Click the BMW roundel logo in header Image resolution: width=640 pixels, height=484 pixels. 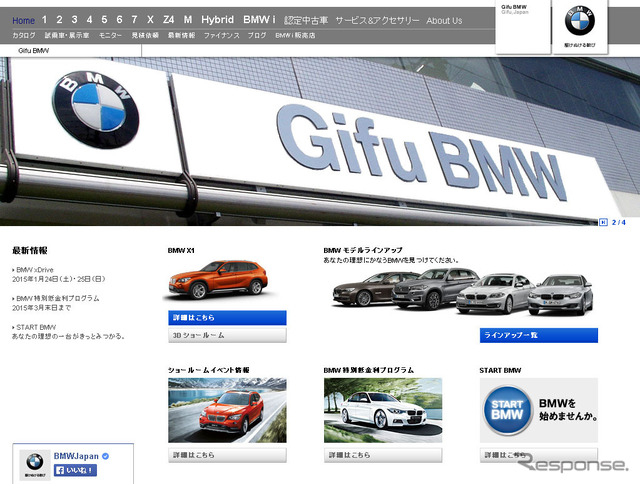580,20
